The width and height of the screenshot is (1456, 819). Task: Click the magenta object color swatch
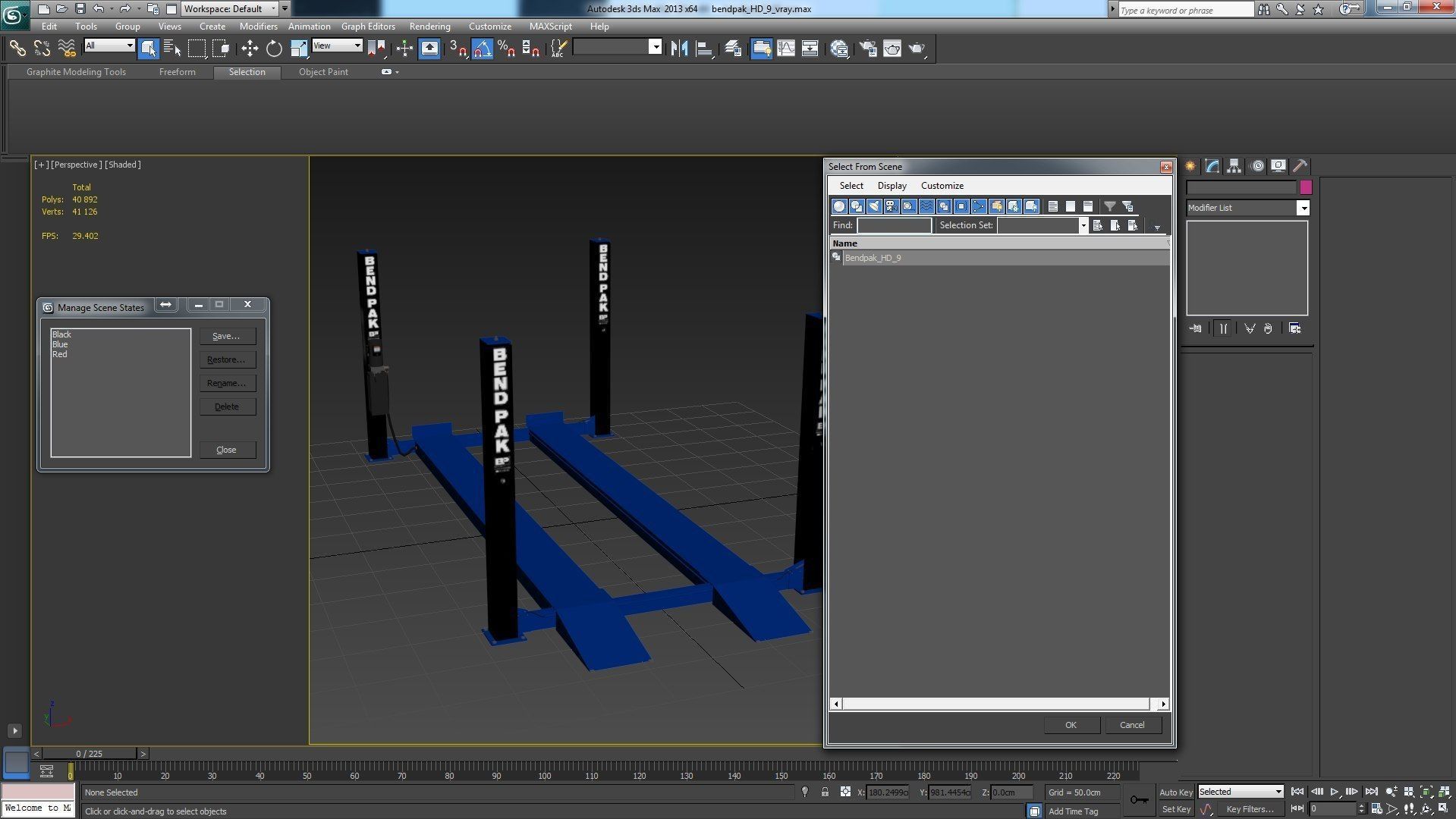coord(1305,187)
